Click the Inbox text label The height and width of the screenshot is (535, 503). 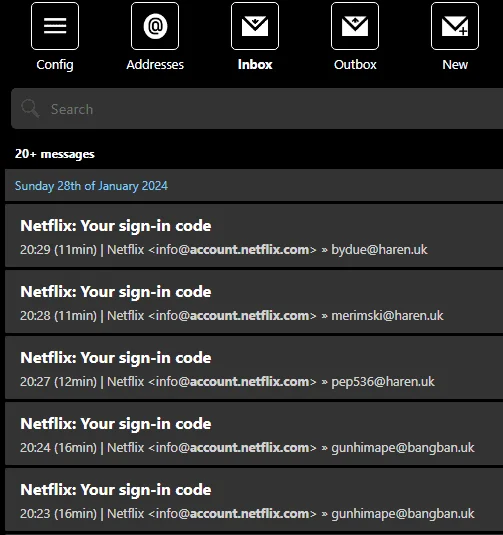(x=255, y=64)
